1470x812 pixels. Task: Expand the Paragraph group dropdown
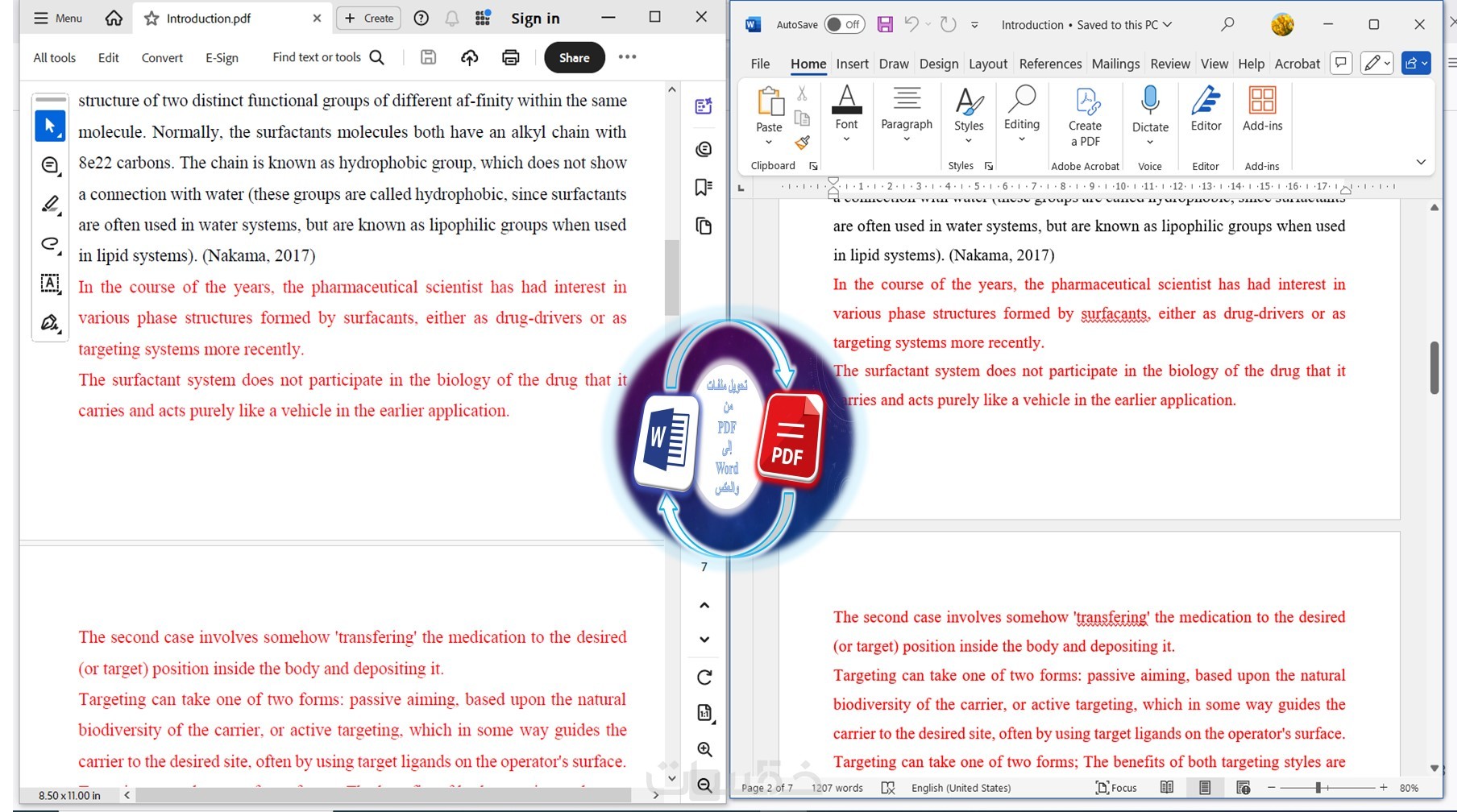point(907,139)
